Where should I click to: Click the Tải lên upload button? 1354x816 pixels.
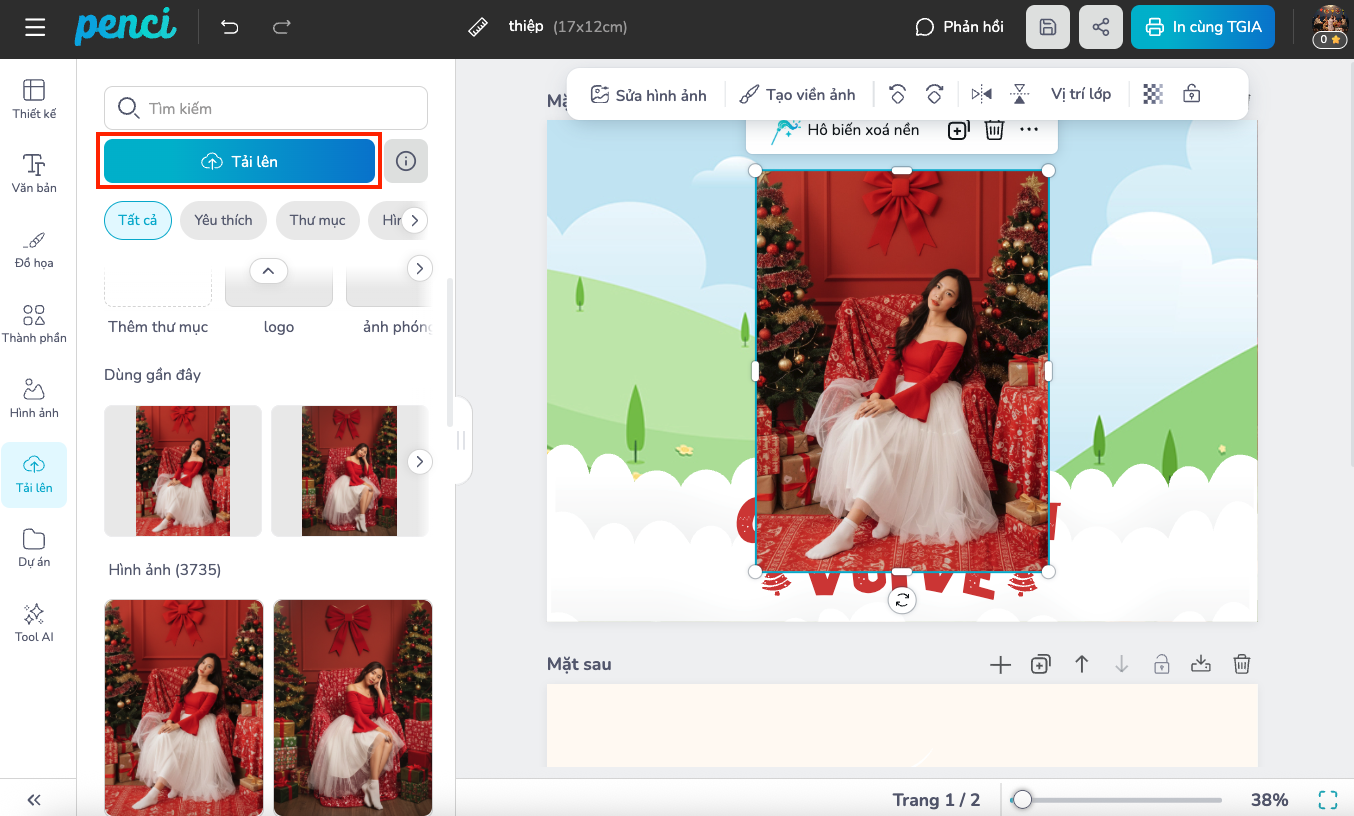pos(239,161)
